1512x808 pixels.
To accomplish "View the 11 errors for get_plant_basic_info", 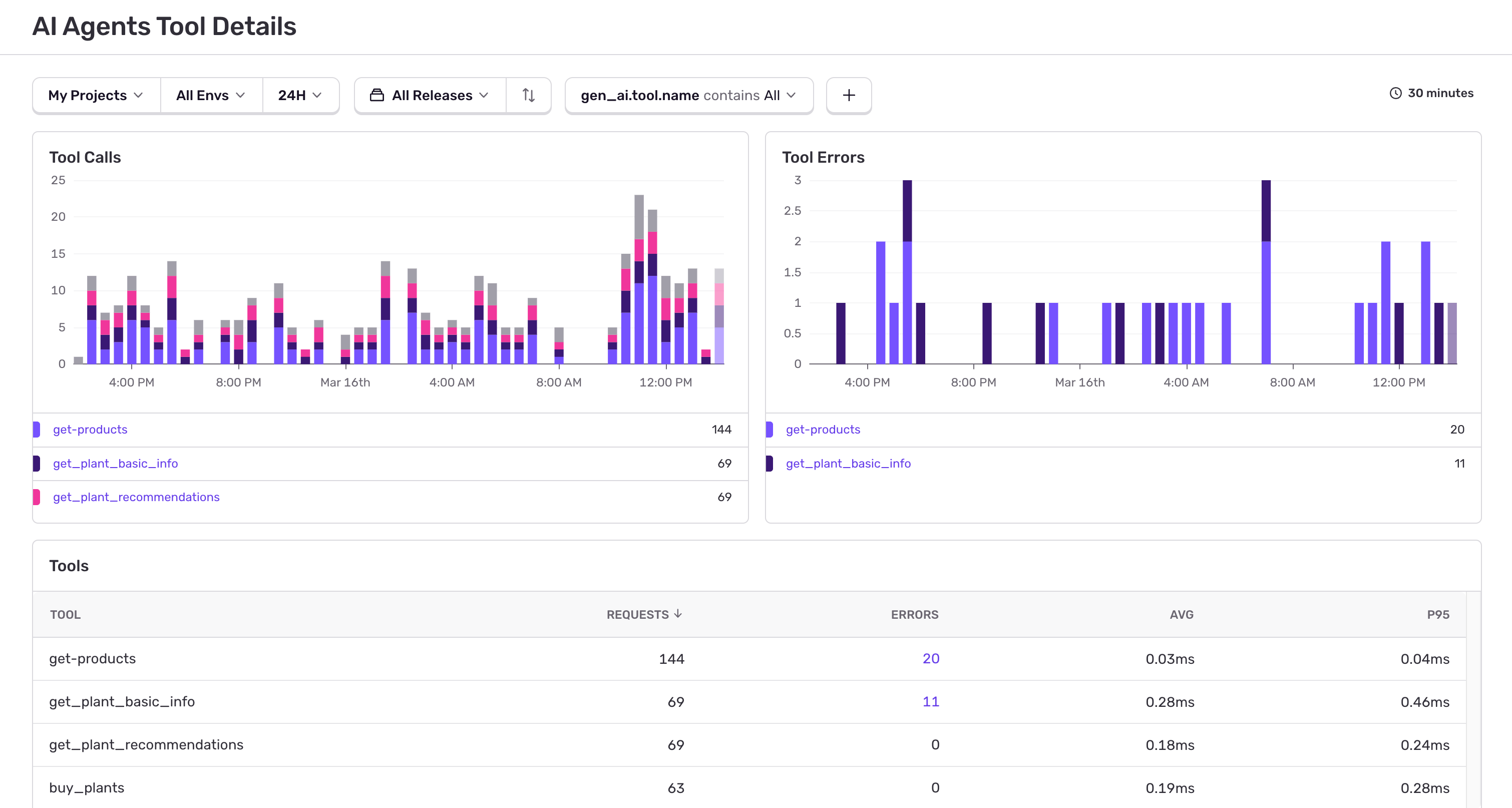I will [x=930, y=701].
